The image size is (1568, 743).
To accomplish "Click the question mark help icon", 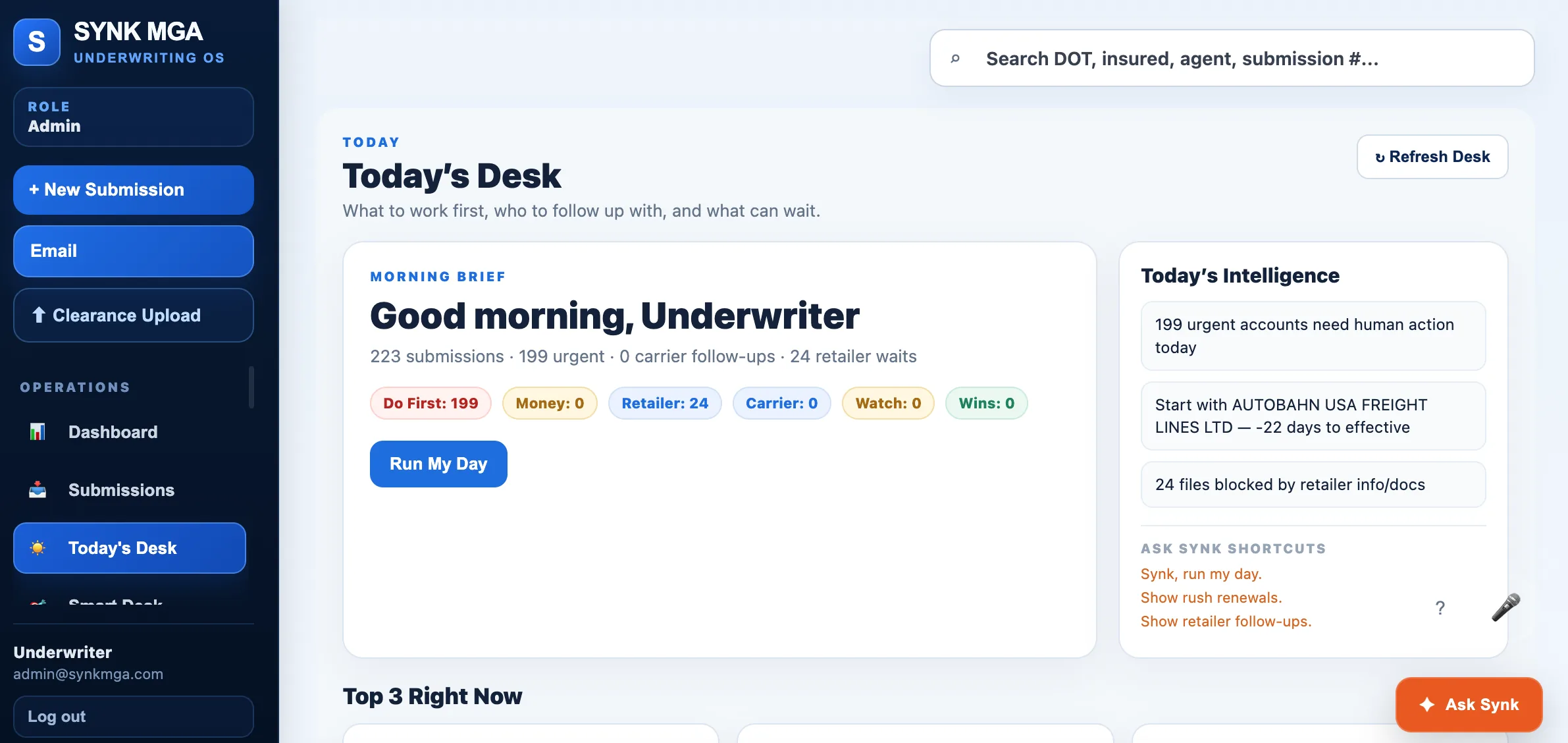I will 1440,607.
